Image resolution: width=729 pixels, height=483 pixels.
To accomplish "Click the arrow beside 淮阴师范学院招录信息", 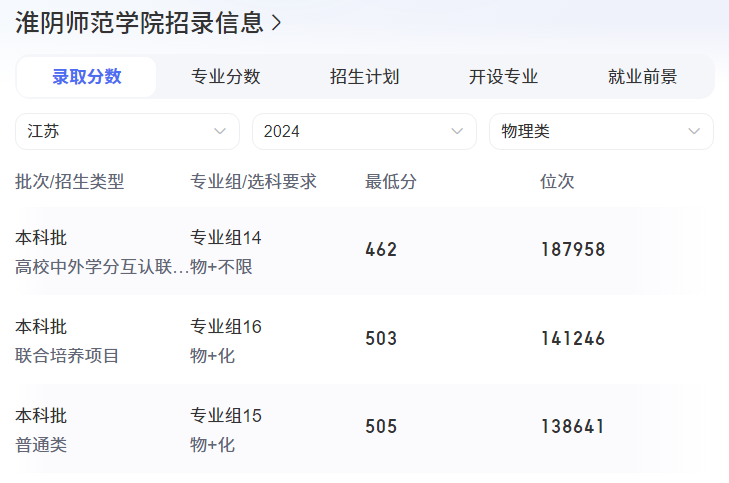I will 276,23.
